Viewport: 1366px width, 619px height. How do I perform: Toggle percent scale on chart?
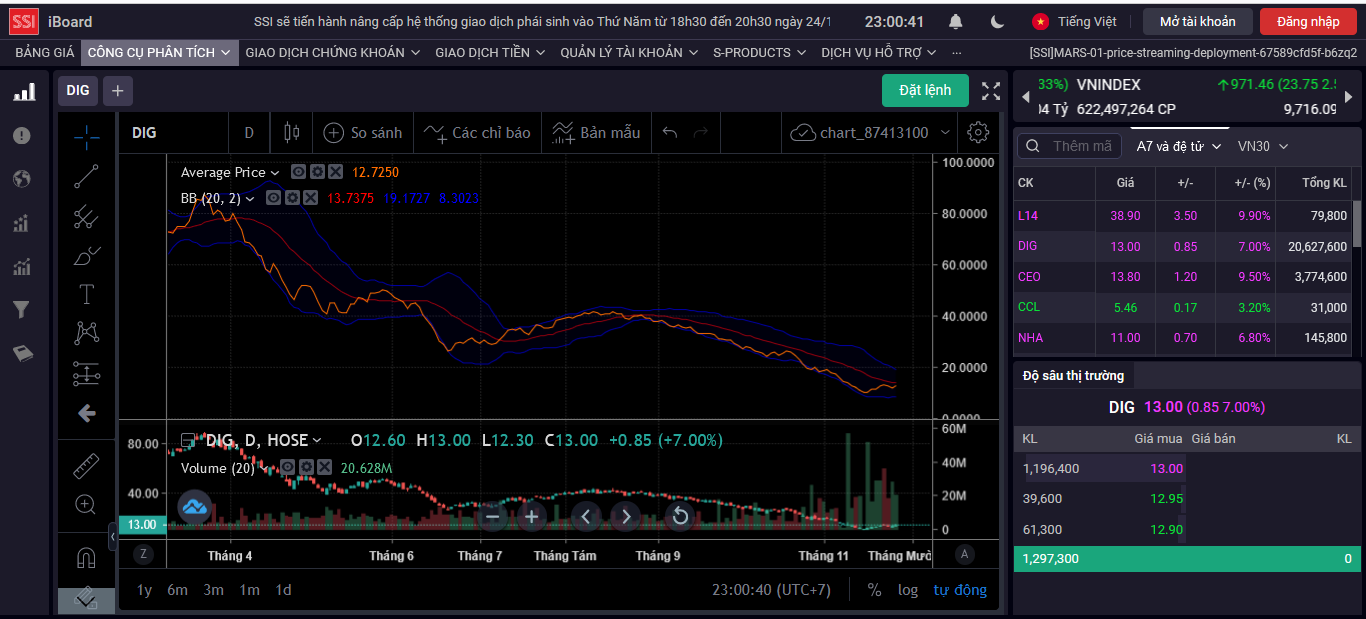point(874,590)
